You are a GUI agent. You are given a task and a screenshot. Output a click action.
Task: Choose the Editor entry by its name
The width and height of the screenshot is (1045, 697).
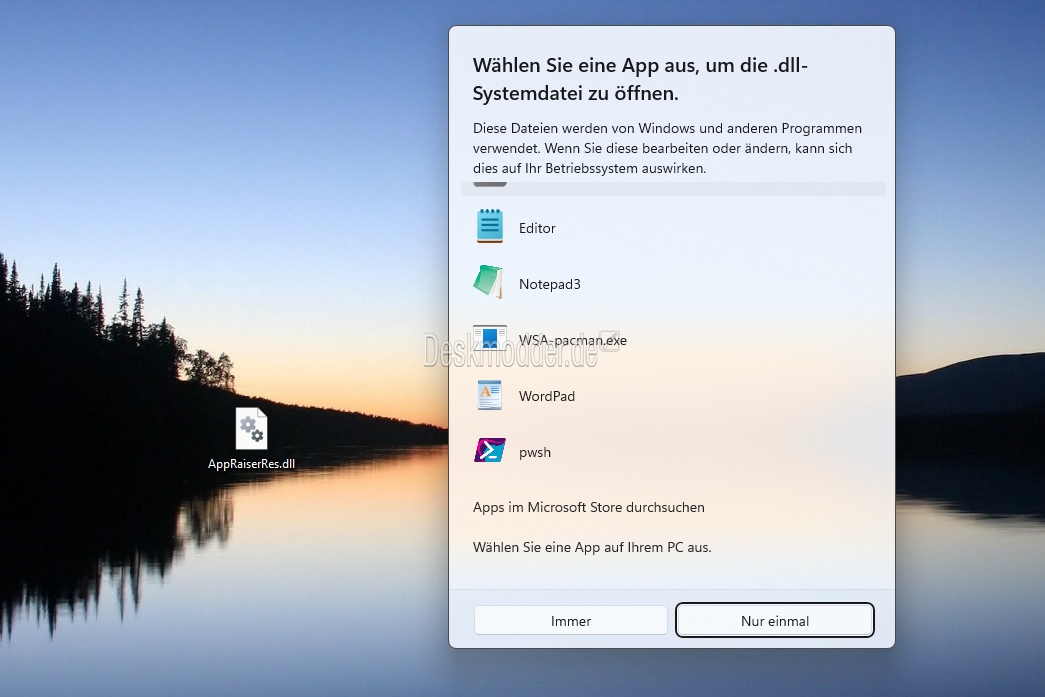tap(537, 228)
